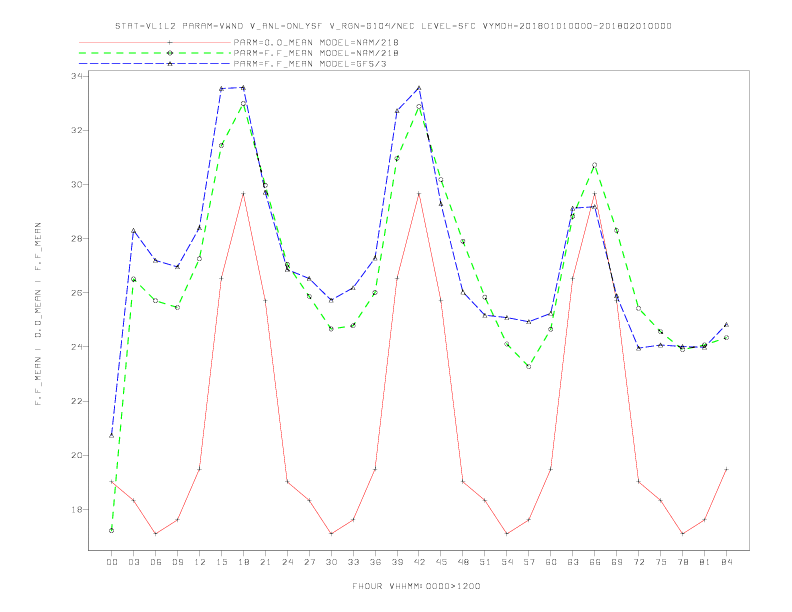
Task: Click x-axis forecast hour label 84
Action: click(x=726, y=562)
